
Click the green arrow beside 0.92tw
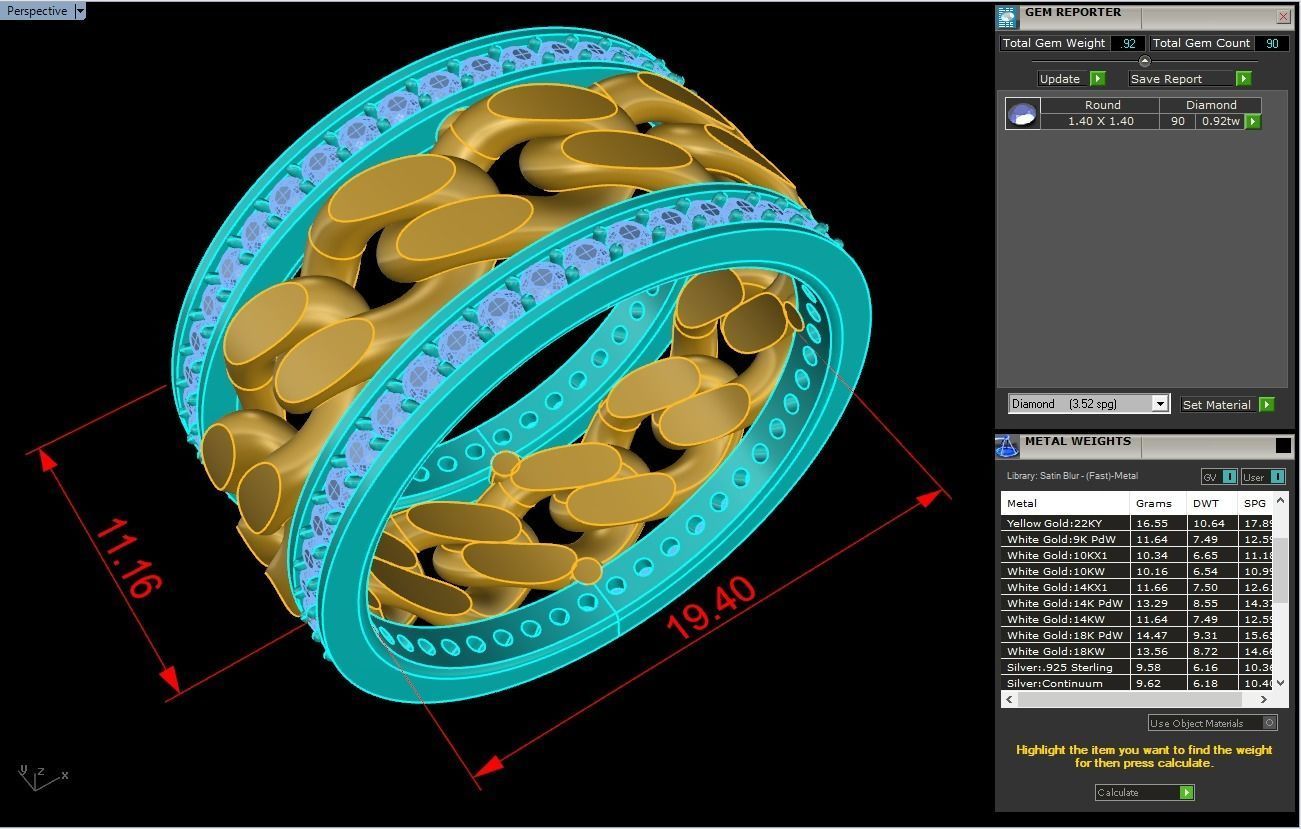tap(1253, 122)
